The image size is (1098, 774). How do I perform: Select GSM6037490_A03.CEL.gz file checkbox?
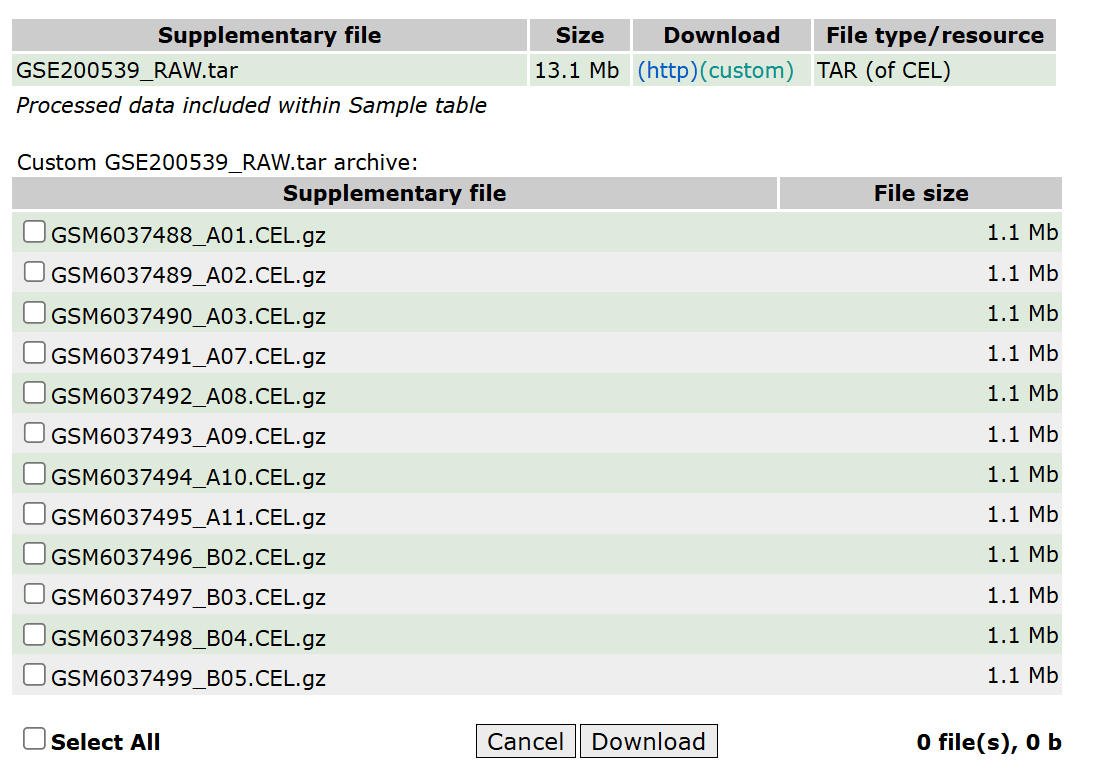pyautogui.click(x=34, y=313)
